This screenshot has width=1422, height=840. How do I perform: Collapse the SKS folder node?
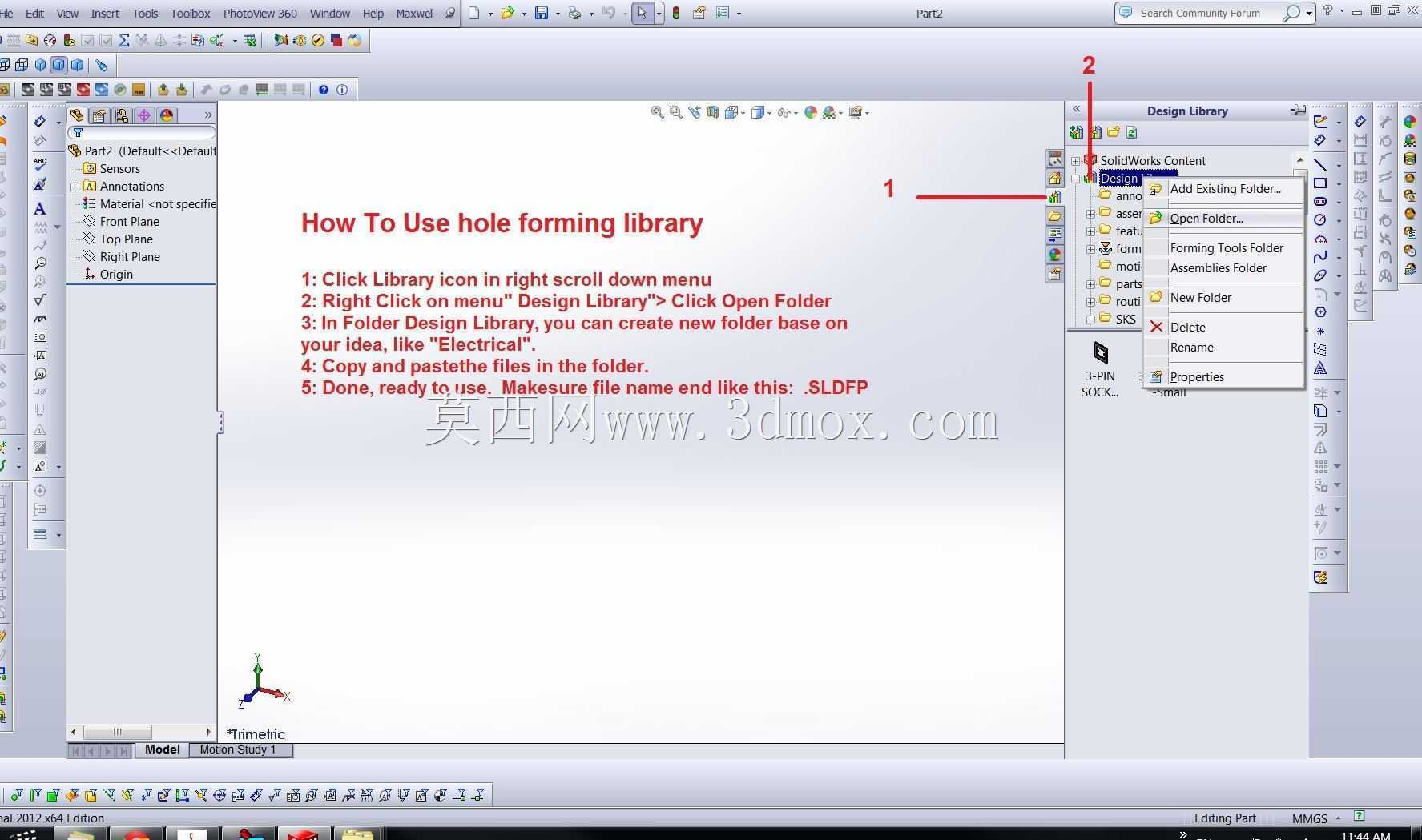click(1090, 320)
